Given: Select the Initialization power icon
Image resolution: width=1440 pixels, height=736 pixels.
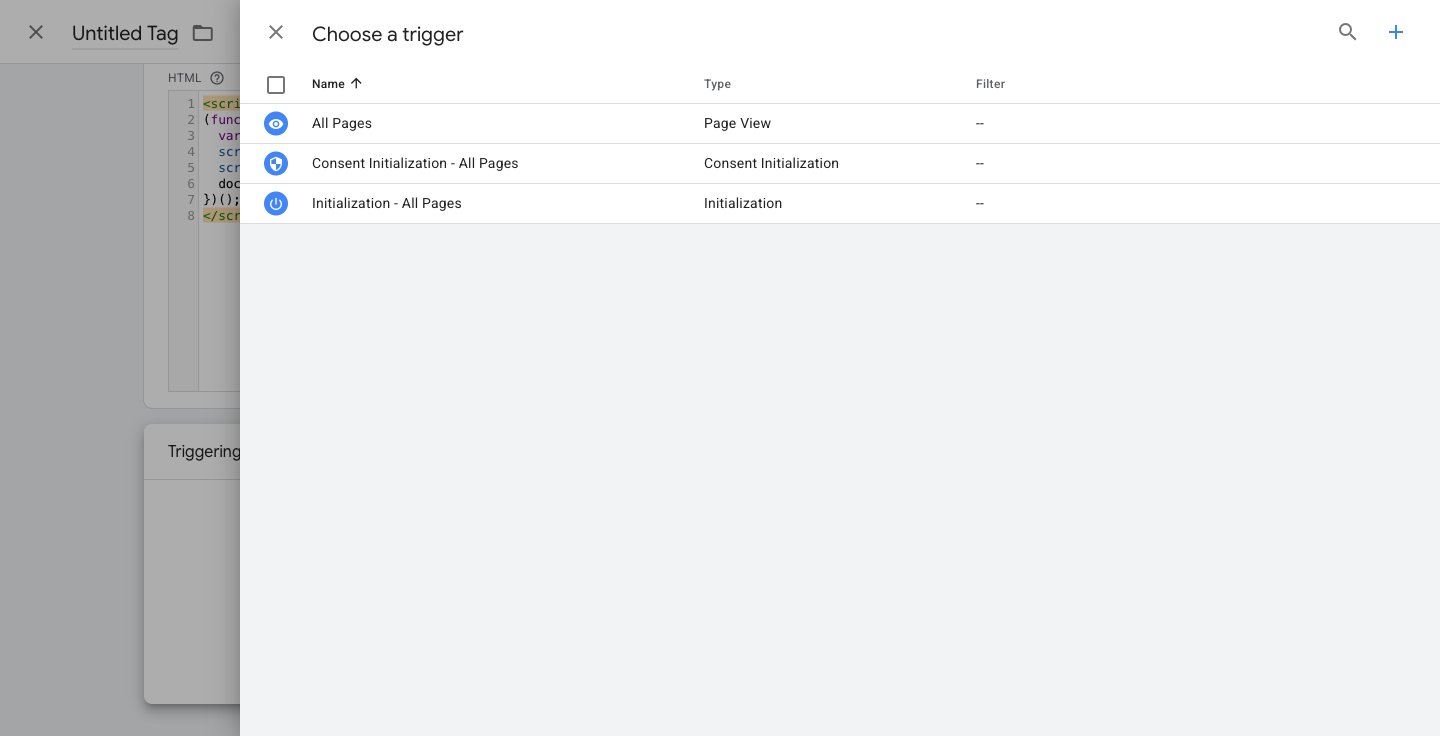Looking at the screenshot, I should 276,203.
